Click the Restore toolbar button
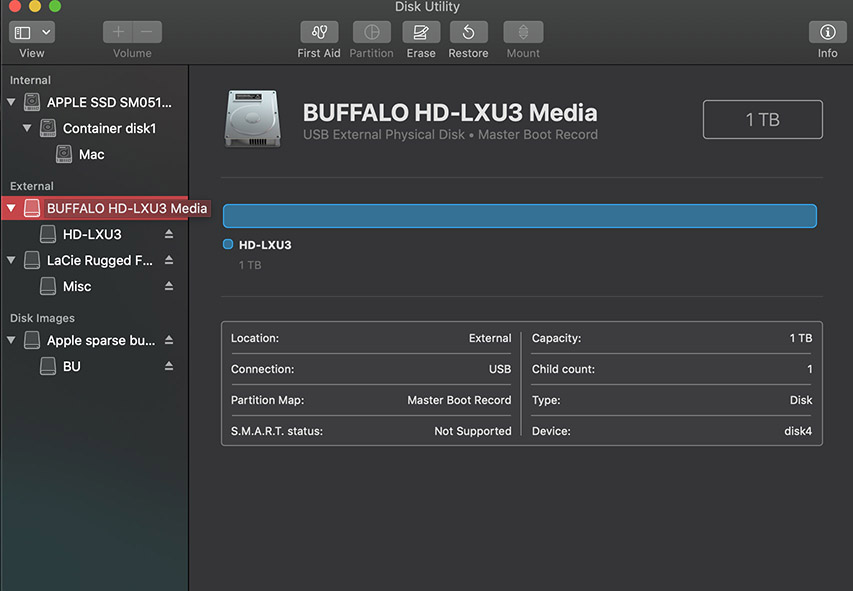This screenshot has width=853, height=591. (x=468, y=33)
